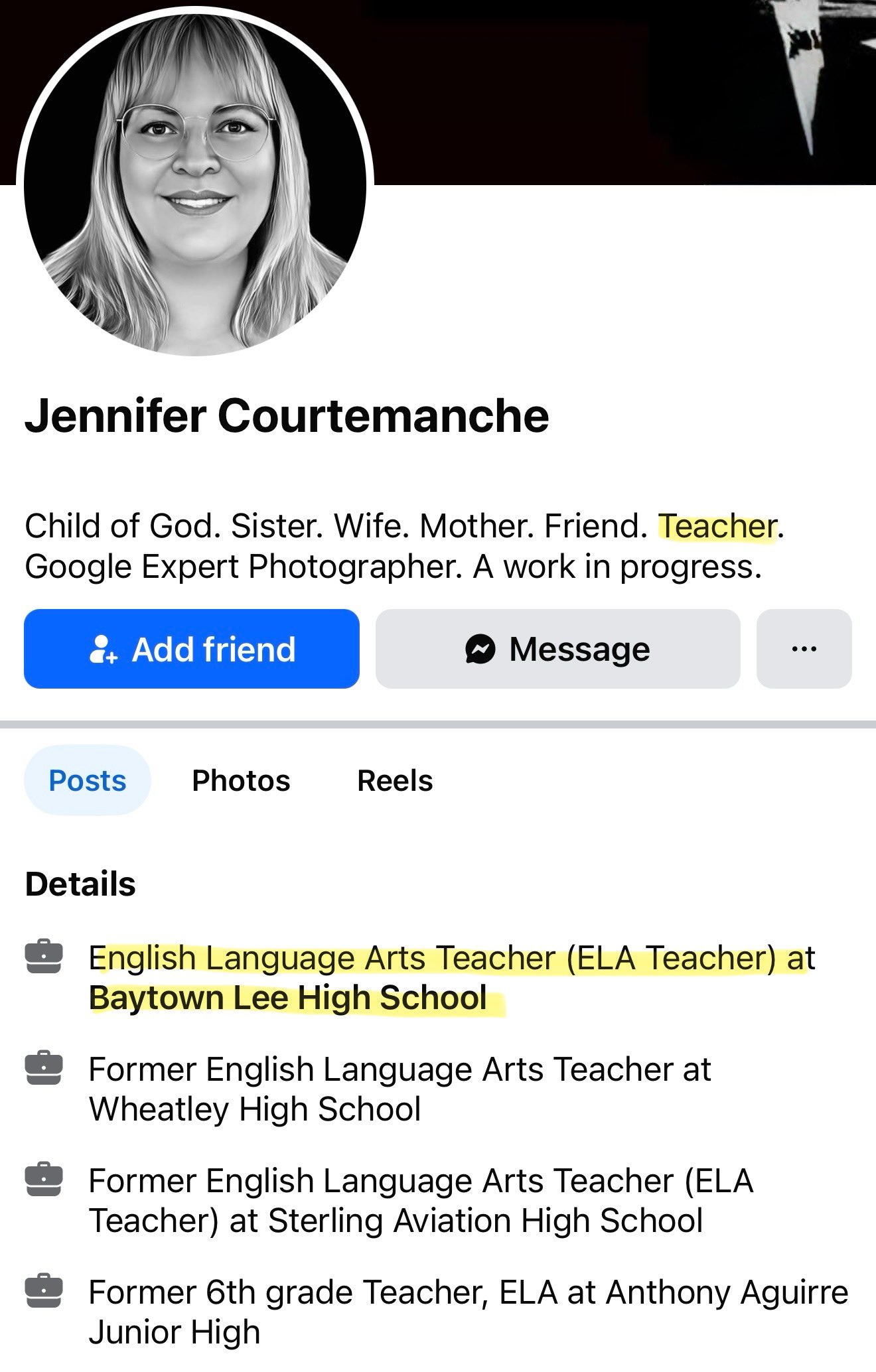This screenshot has height=1372, width=876.
Task: Click briefcase icon beside Anthony Aguirre entry
Action: [44, 1292]
